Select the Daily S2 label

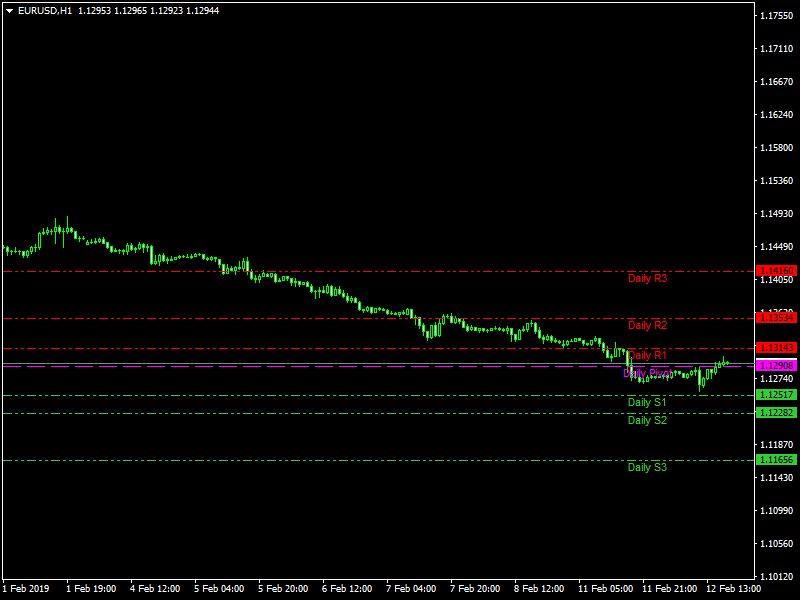point(647,420)
